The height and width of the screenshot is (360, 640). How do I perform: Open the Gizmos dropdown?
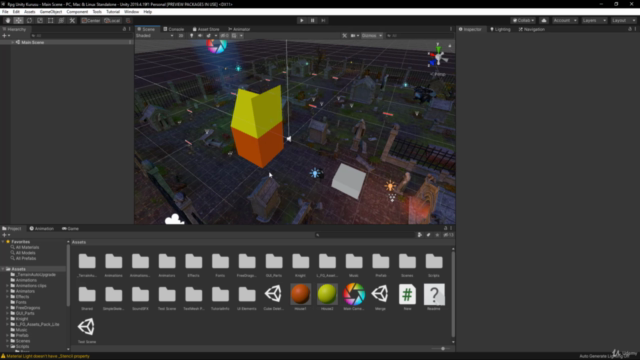pos(372,36)
